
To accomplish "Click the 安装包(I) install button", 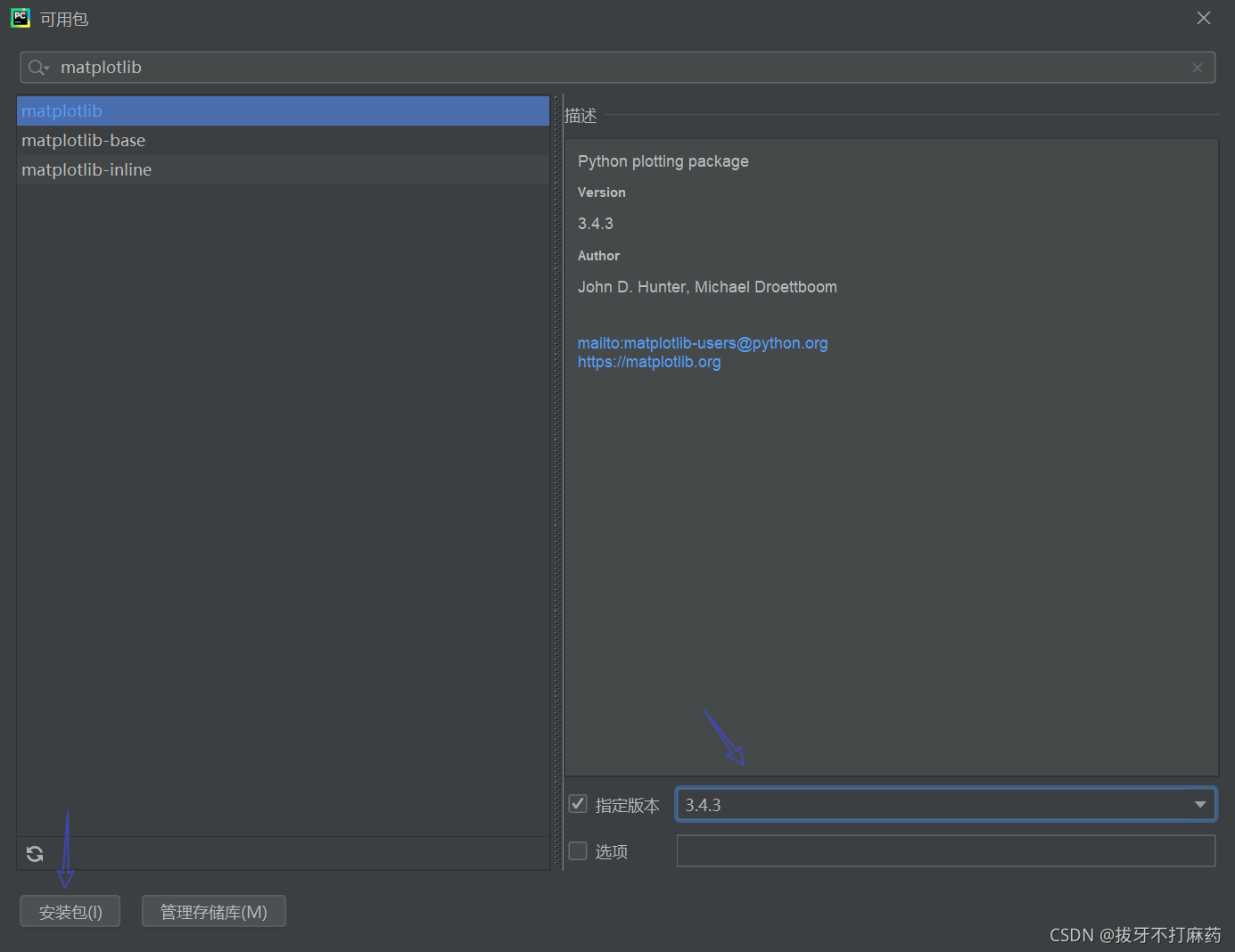I will point(70,910).
